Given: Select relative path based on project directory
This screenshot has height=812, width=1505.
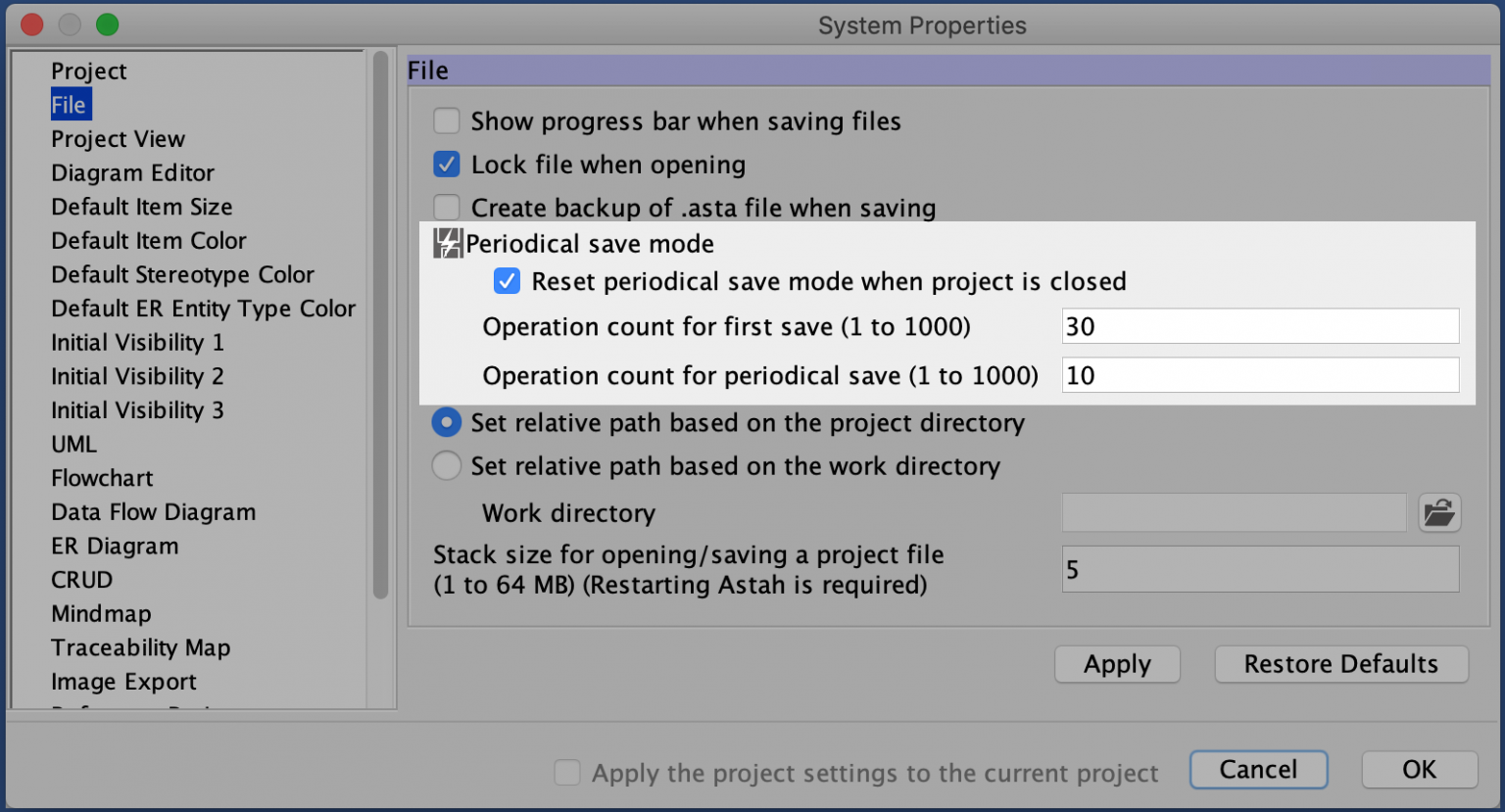Looking at the screenshot, I should tap(447, 423).
